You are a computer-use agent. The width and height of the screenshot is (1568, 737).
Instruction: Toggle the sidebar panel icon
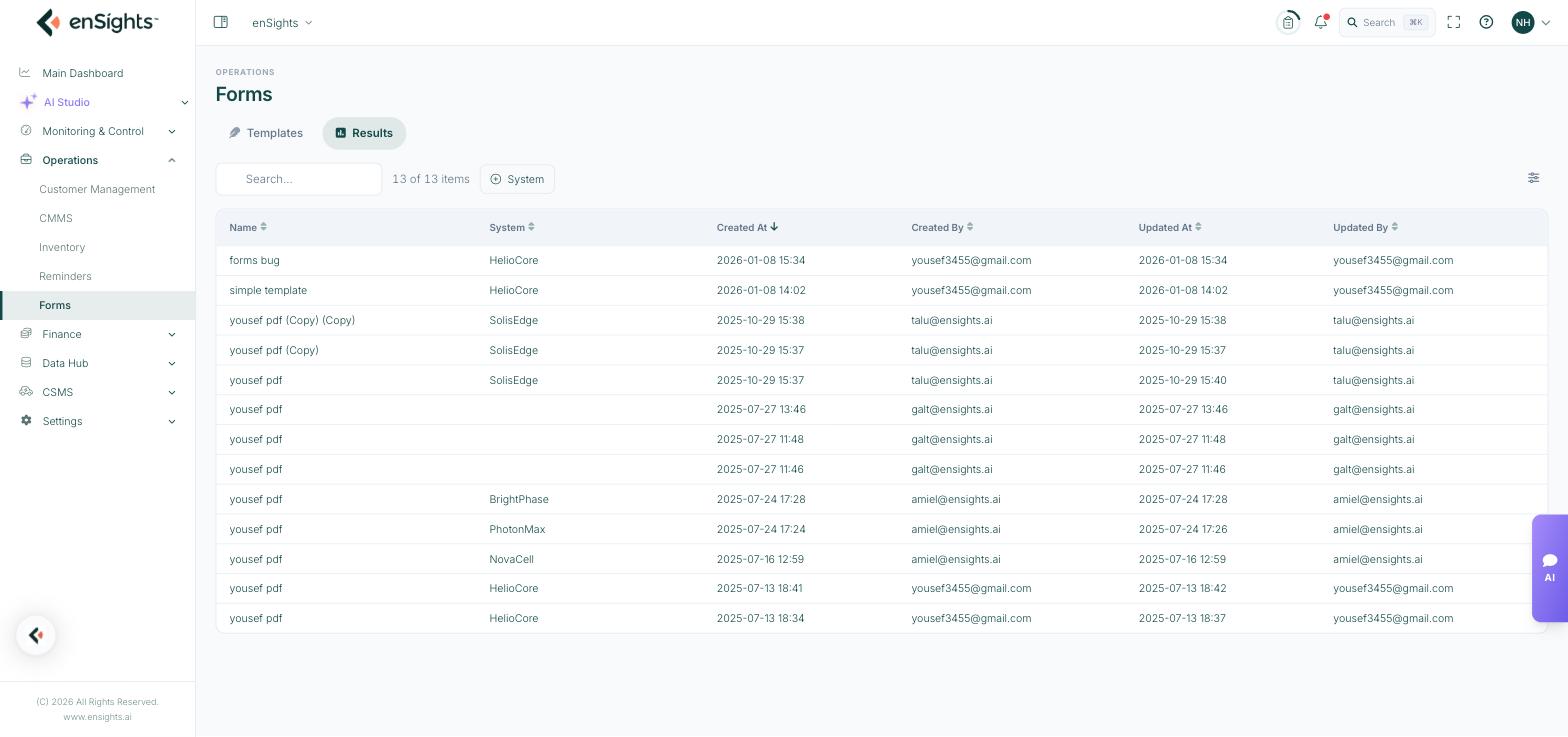click(221, 22)
